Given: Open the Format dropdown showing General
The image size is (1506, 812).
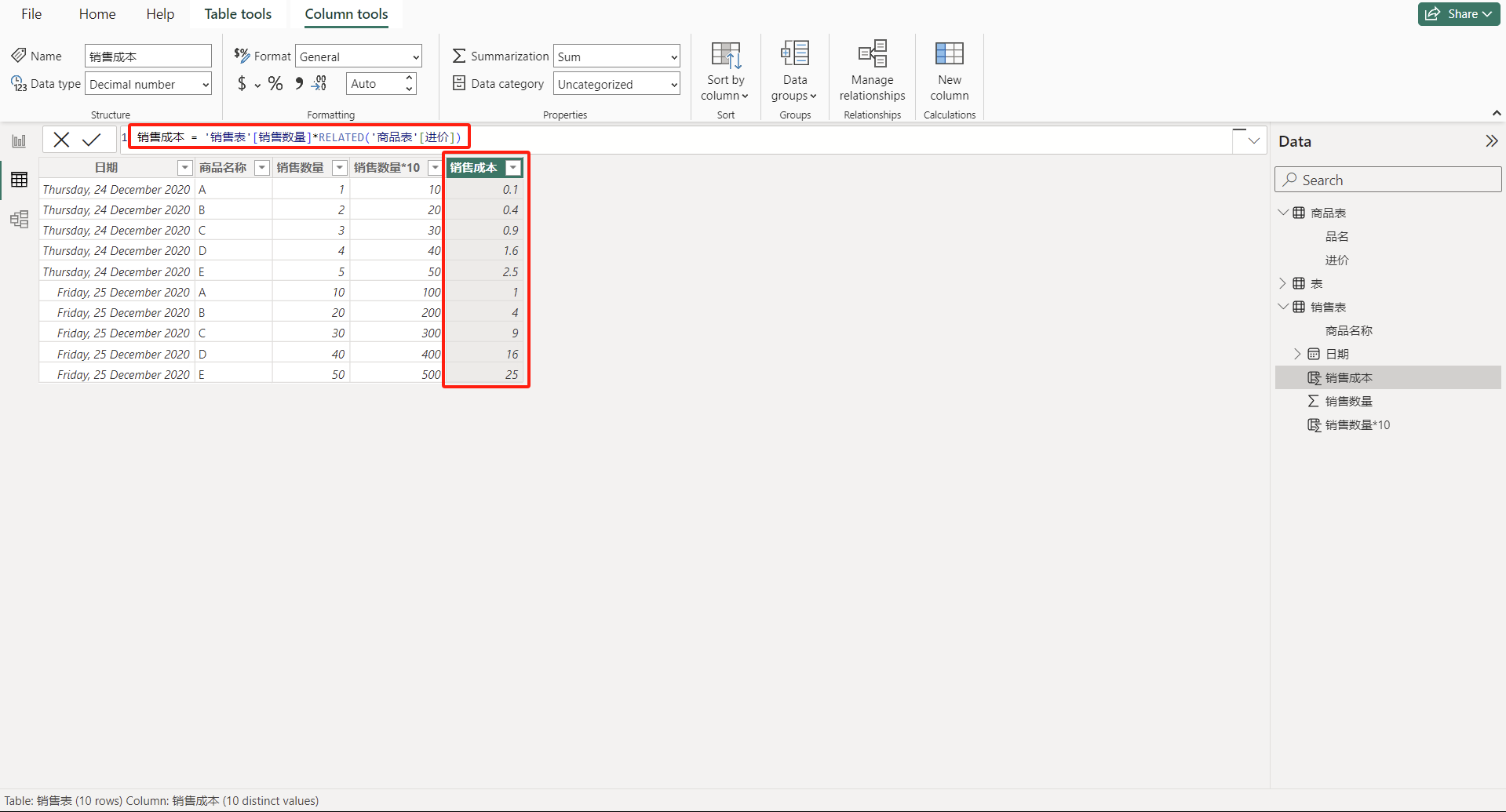Looking at the screenshot, I should point(359,56).
